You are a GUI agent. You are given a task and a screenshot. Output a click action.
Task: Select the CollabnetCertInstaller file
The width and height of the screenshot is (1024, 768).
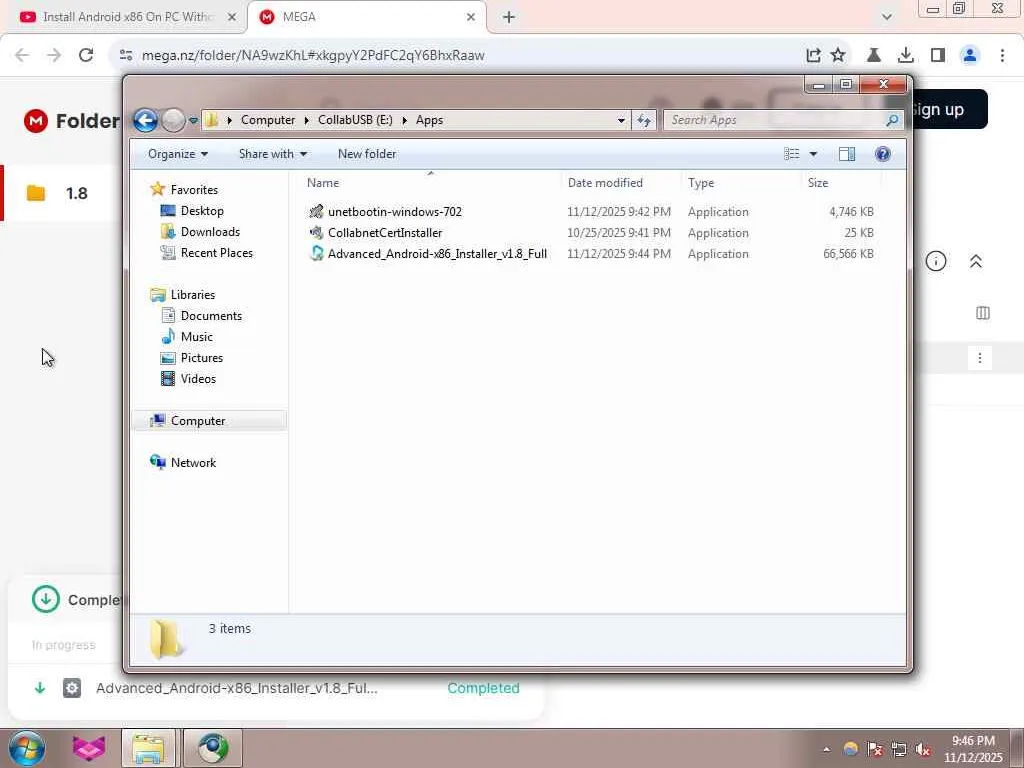point(385,232)
